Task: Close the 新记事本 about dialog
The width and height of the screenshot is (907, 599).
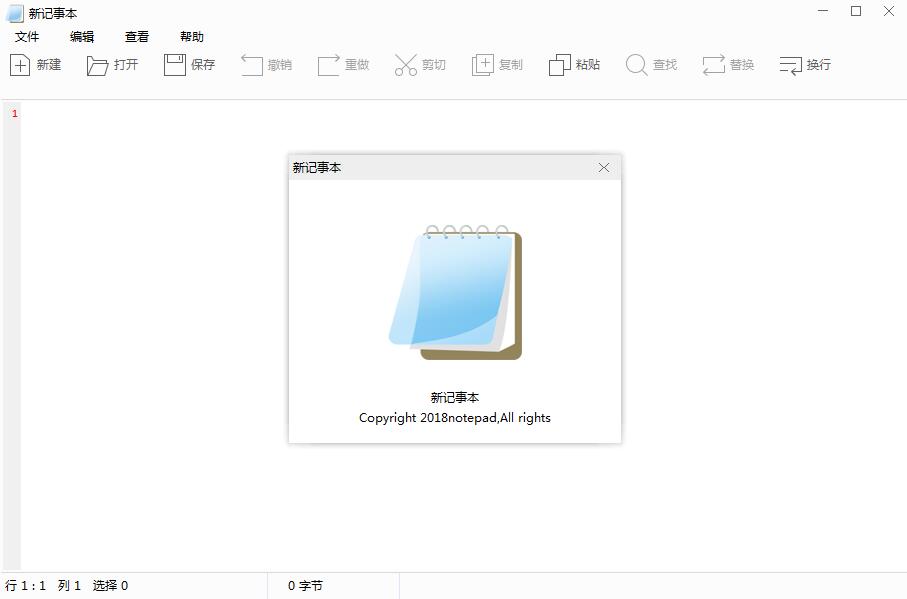Action: click(x=604, y=167)
